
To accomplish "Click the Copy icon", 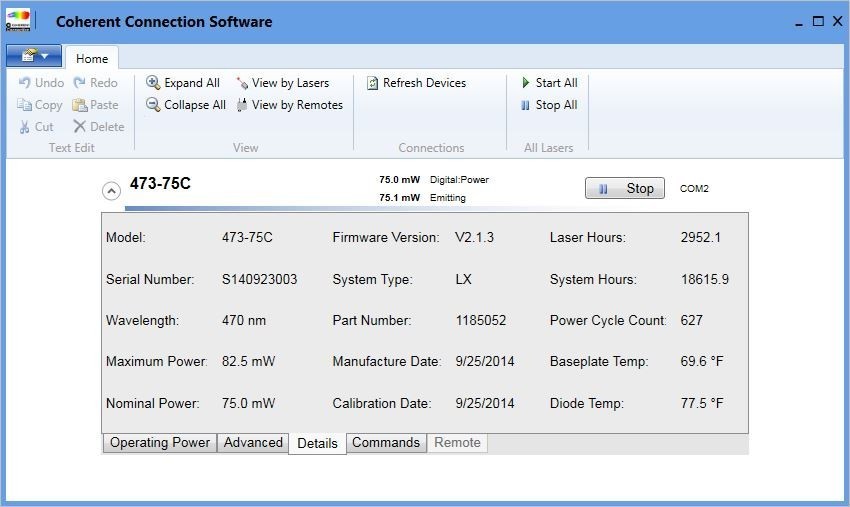I will (x=24, y=105).
